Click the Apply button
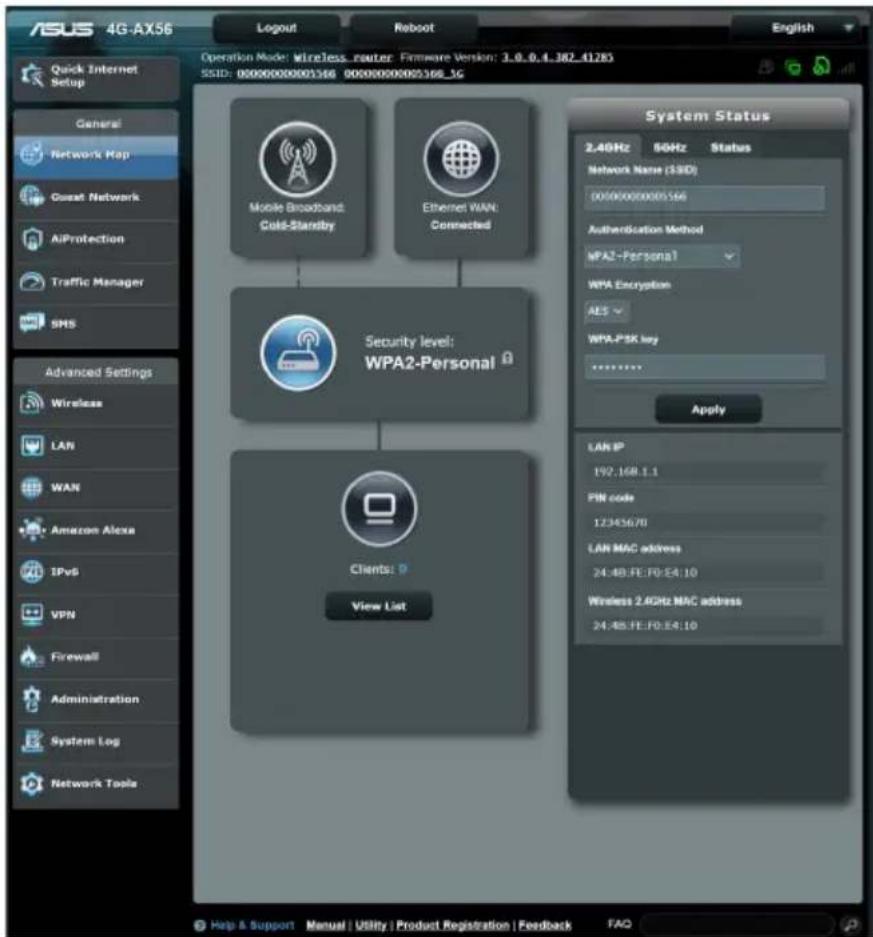Screen dimensions: 873x937 click(x=708, y=409)
